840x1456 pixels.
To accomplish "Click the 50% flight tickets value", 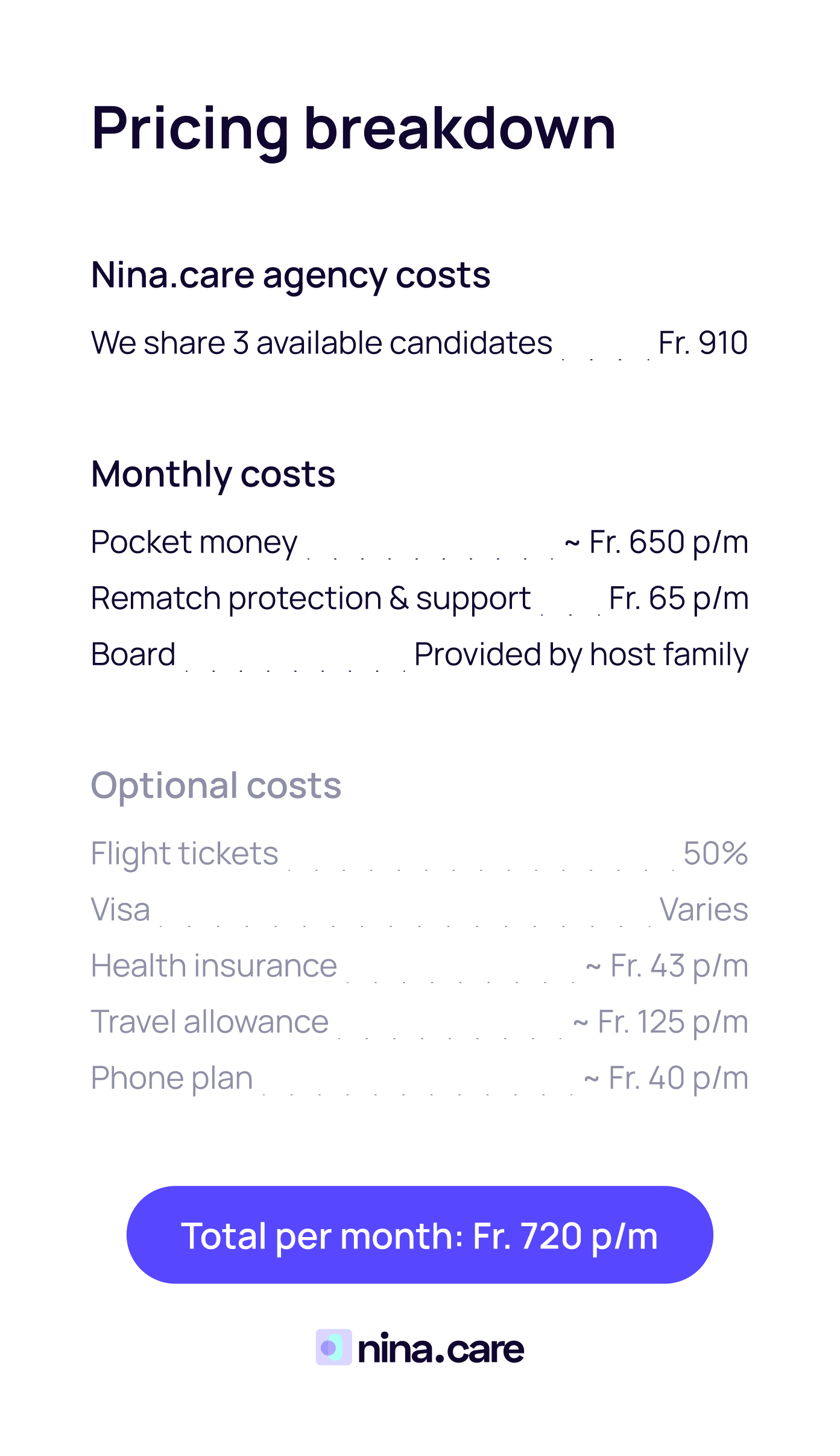I will click(715, 853).
